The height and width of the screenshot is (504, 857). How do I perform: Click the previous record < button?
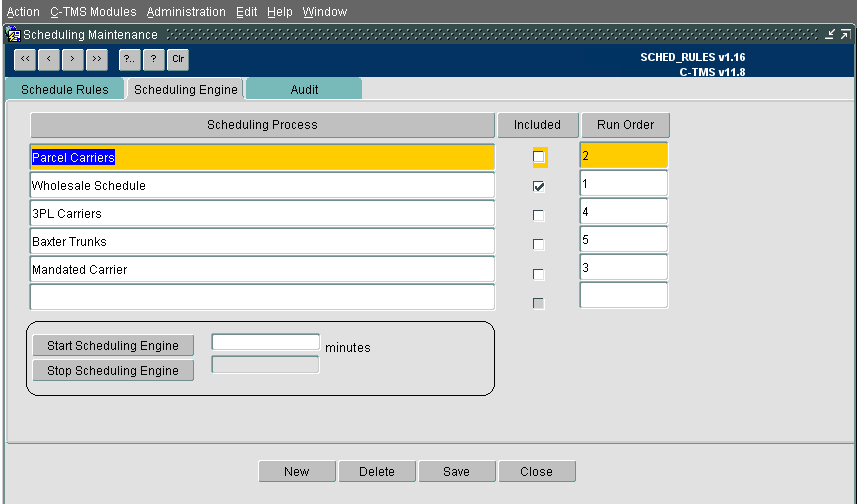pos(49,60)
